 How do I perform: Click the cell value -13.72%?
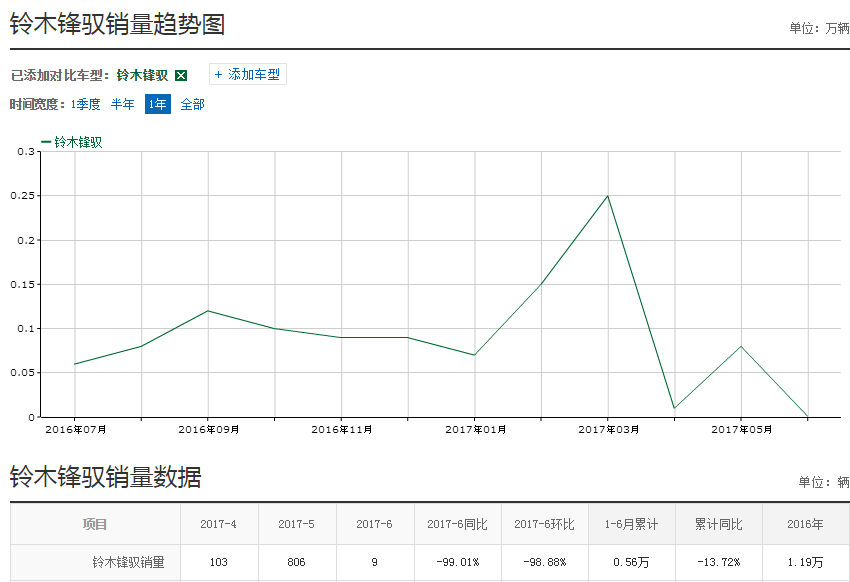coord(718,562)
